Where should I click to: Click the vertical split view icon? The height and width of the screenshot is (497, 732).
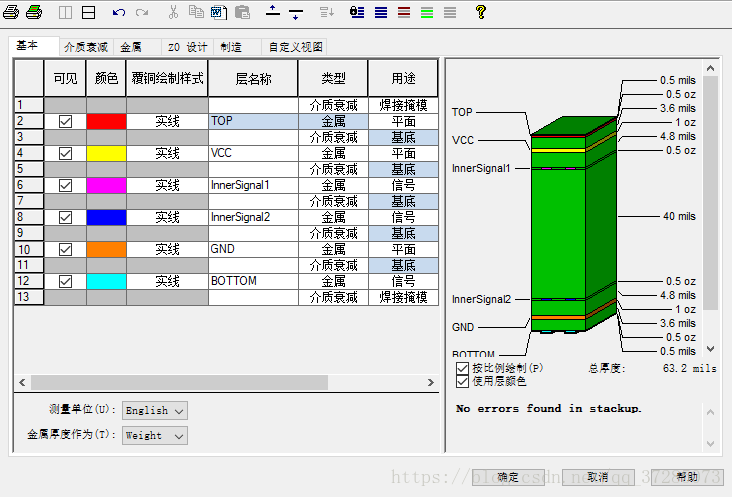pos(65,13)
